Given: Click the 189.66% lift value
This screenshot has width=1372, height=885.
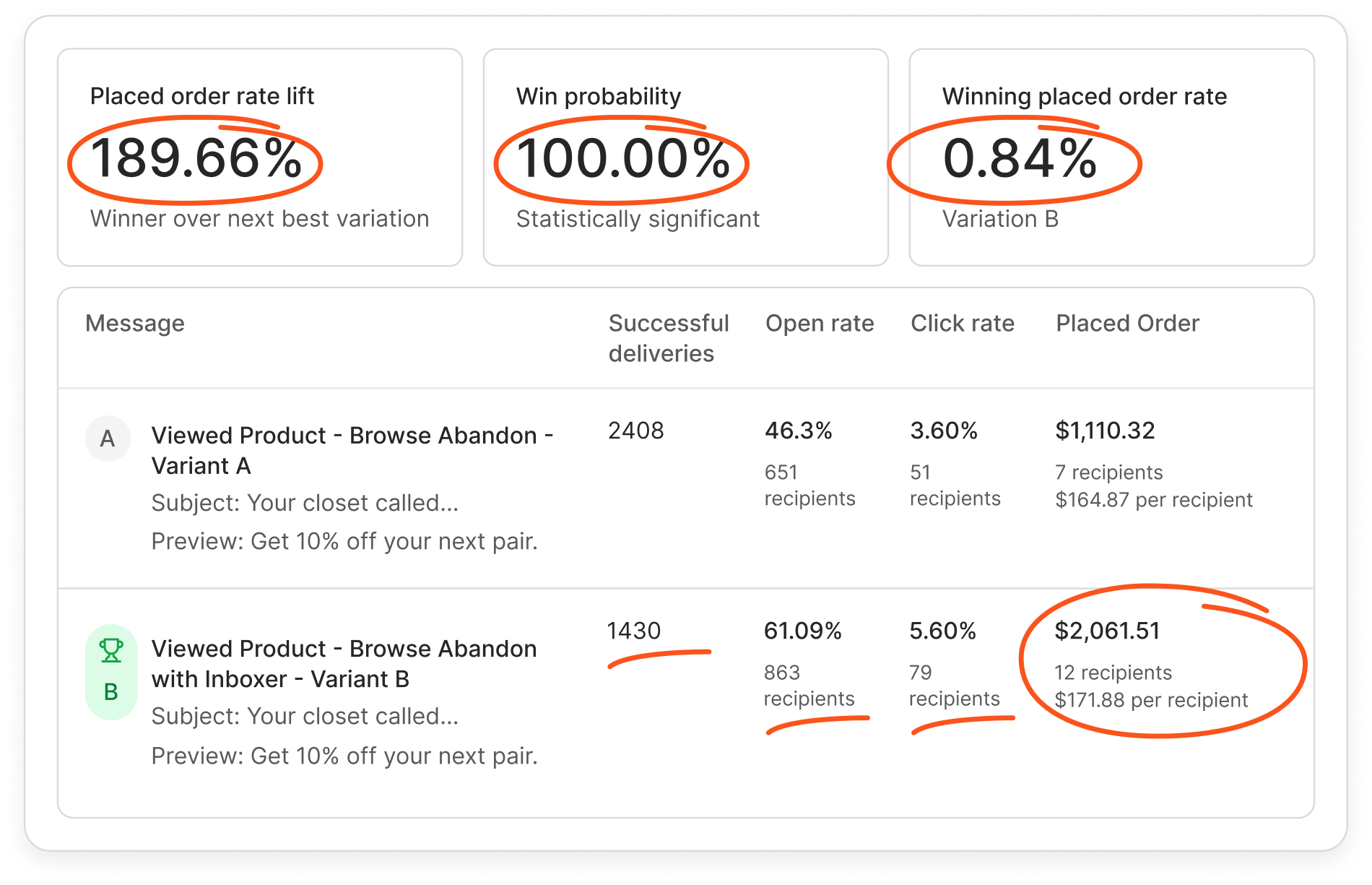Looking at the screenshot, I should click(196, 159).
